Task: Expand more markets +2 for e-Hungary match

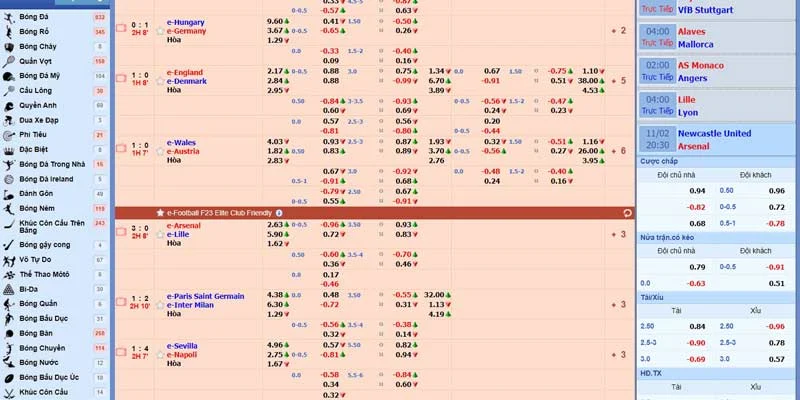Action: [x=617, y=30]
